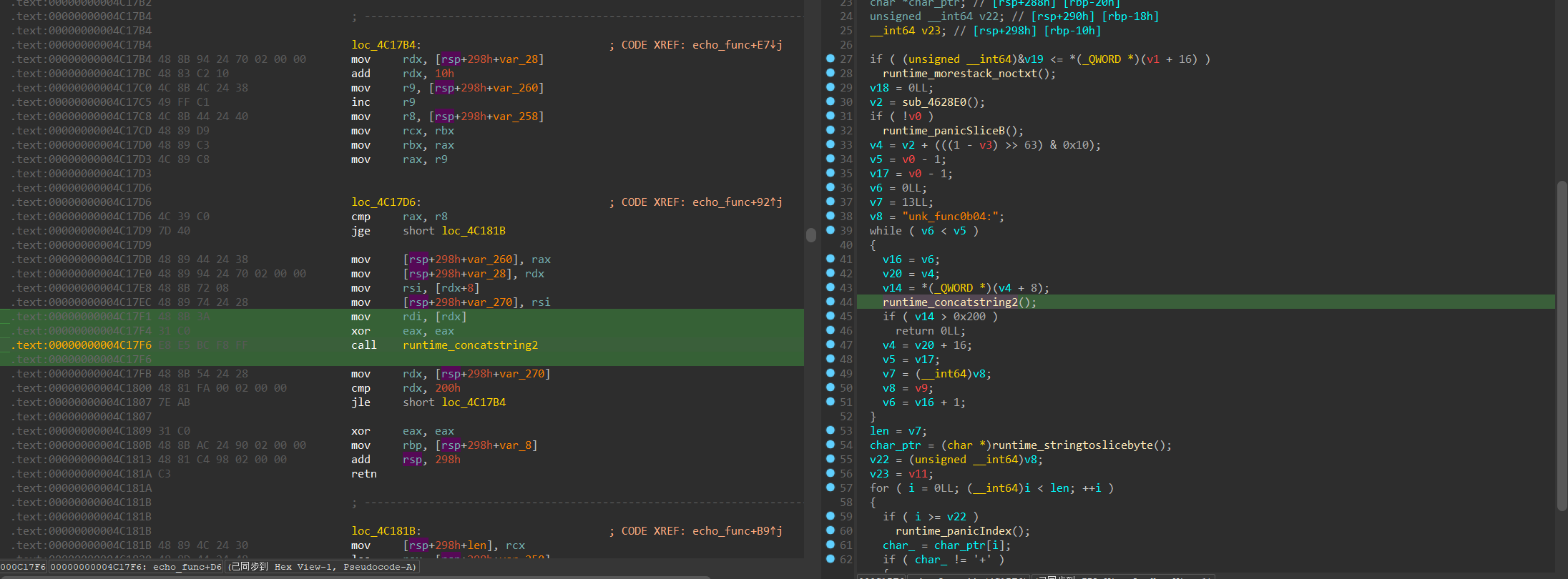The width and height of the screenshot is (1568, 579).
Task: Click the 'while' keyword on line 39
Action: tap(886, 231)
